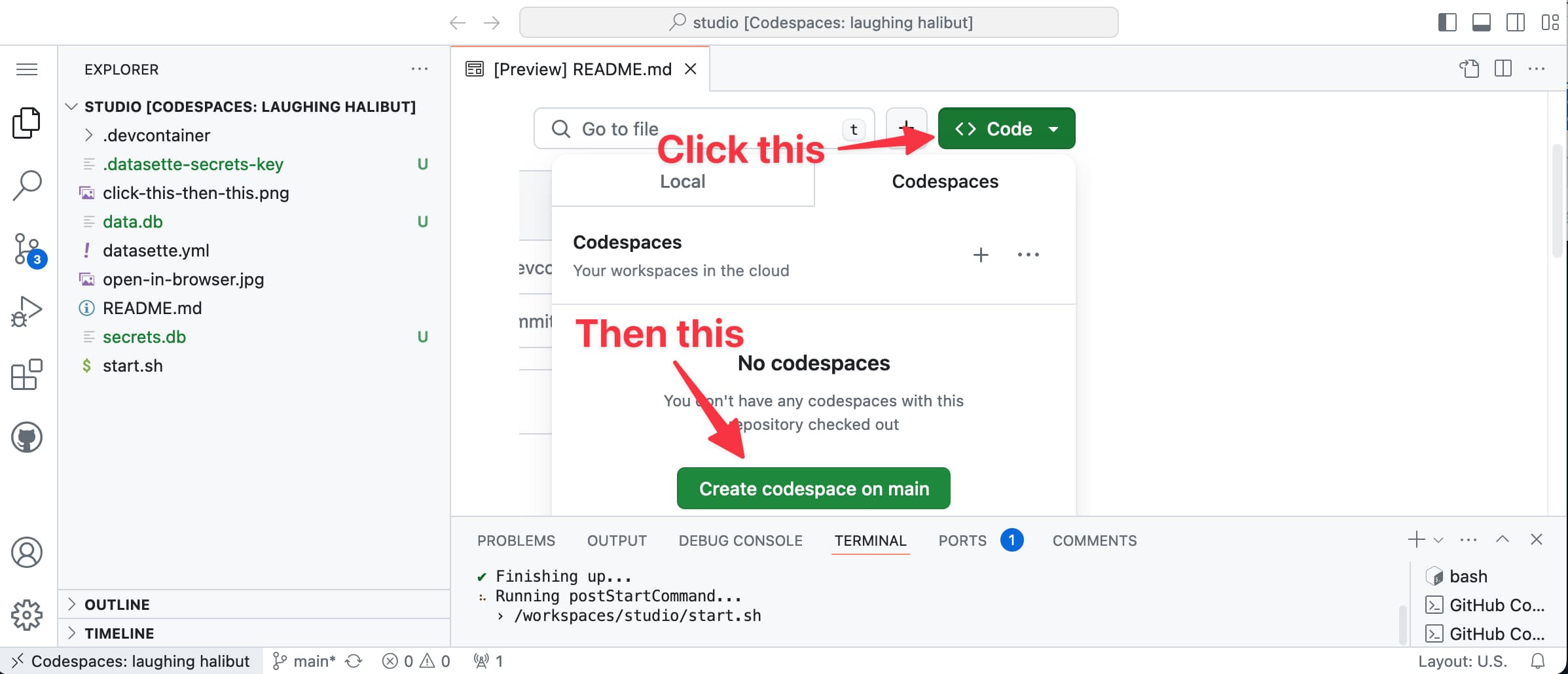The height and width of the screenshot is (674, 1568).
Task: Split the editor to the right
Action: click(1503, 69)
